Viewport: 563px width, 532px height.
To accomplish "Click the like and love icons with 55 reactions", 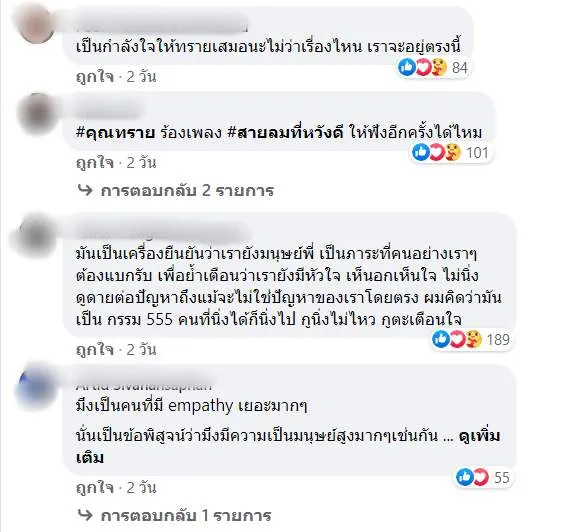I will pyautogui.click(x=473, y=477).
